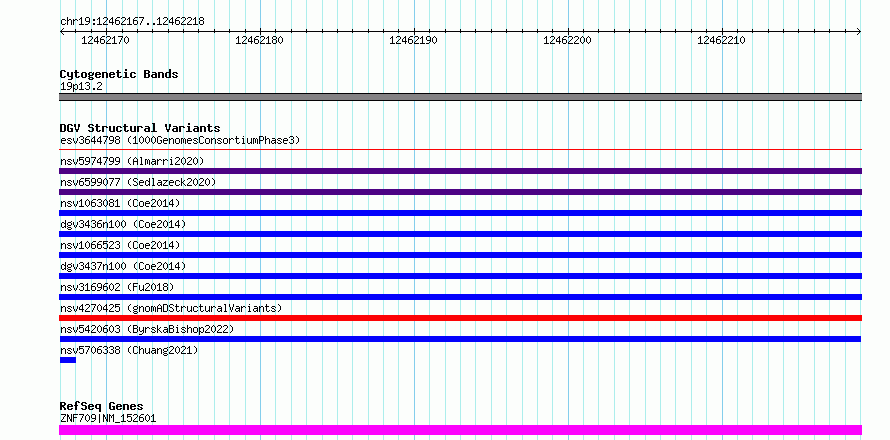Open the nsv5706338 (Chuang2021) label

tap(129, 350)
